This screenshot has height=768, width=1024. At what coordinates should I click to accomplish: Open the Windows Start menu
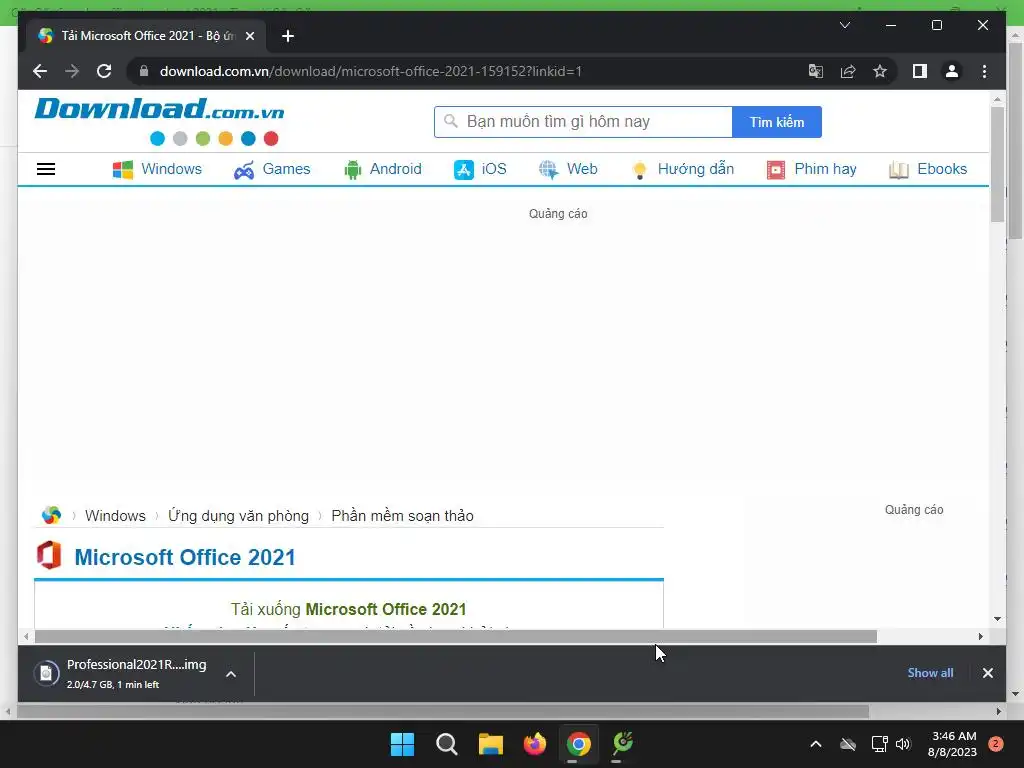click(x=402, y=744)
